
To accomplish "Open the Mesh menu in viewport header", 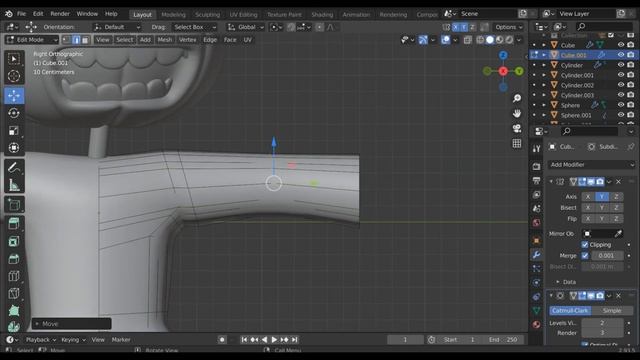I will pyautogui.click(x=164, y=40).
